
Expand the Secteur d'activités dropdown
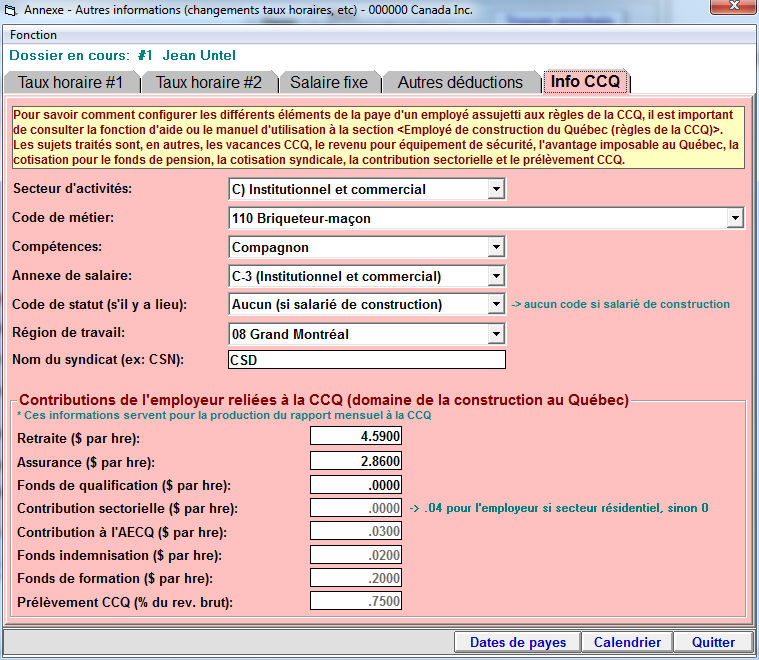click(496, 190)
